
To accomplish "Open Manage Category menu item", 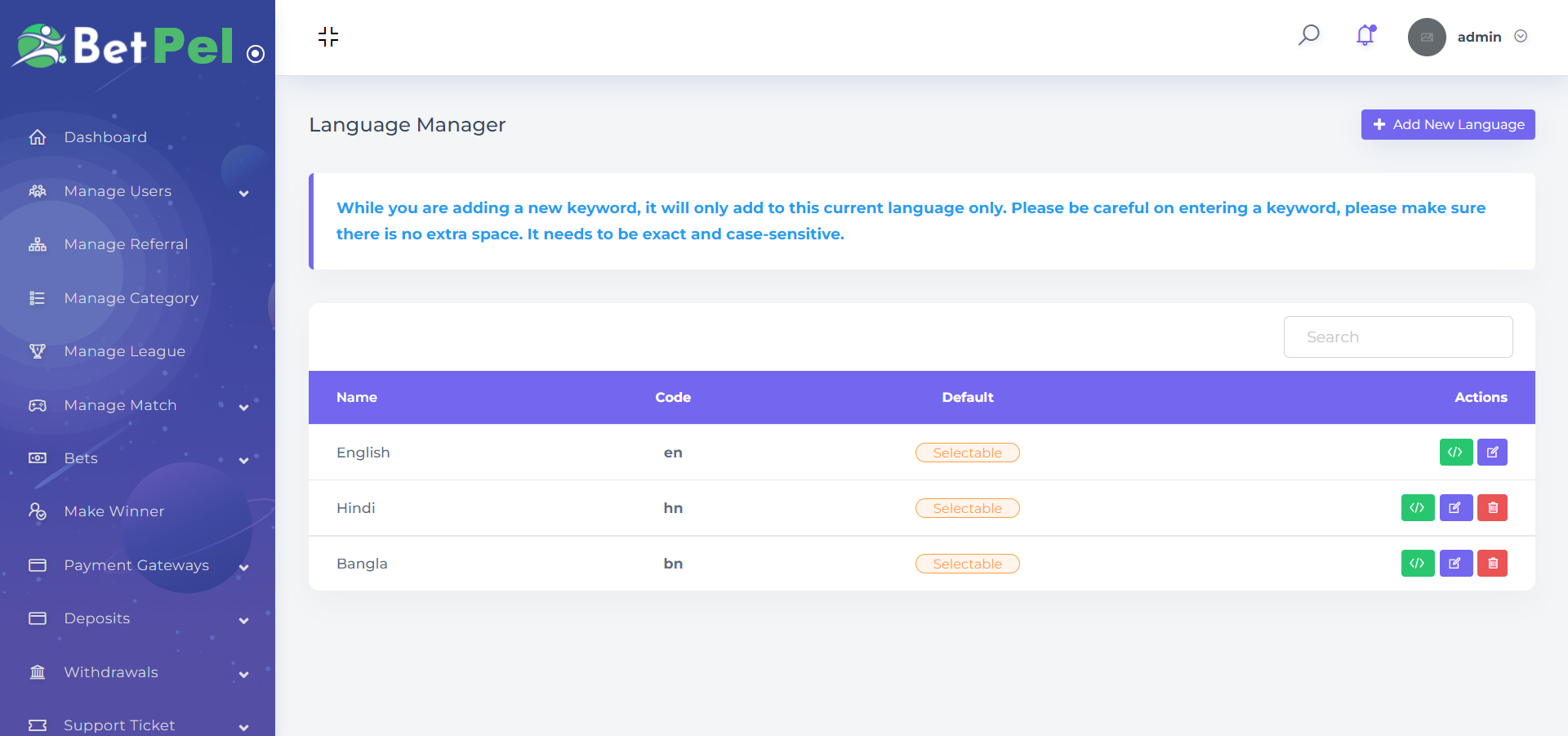I will coord(131,298).
